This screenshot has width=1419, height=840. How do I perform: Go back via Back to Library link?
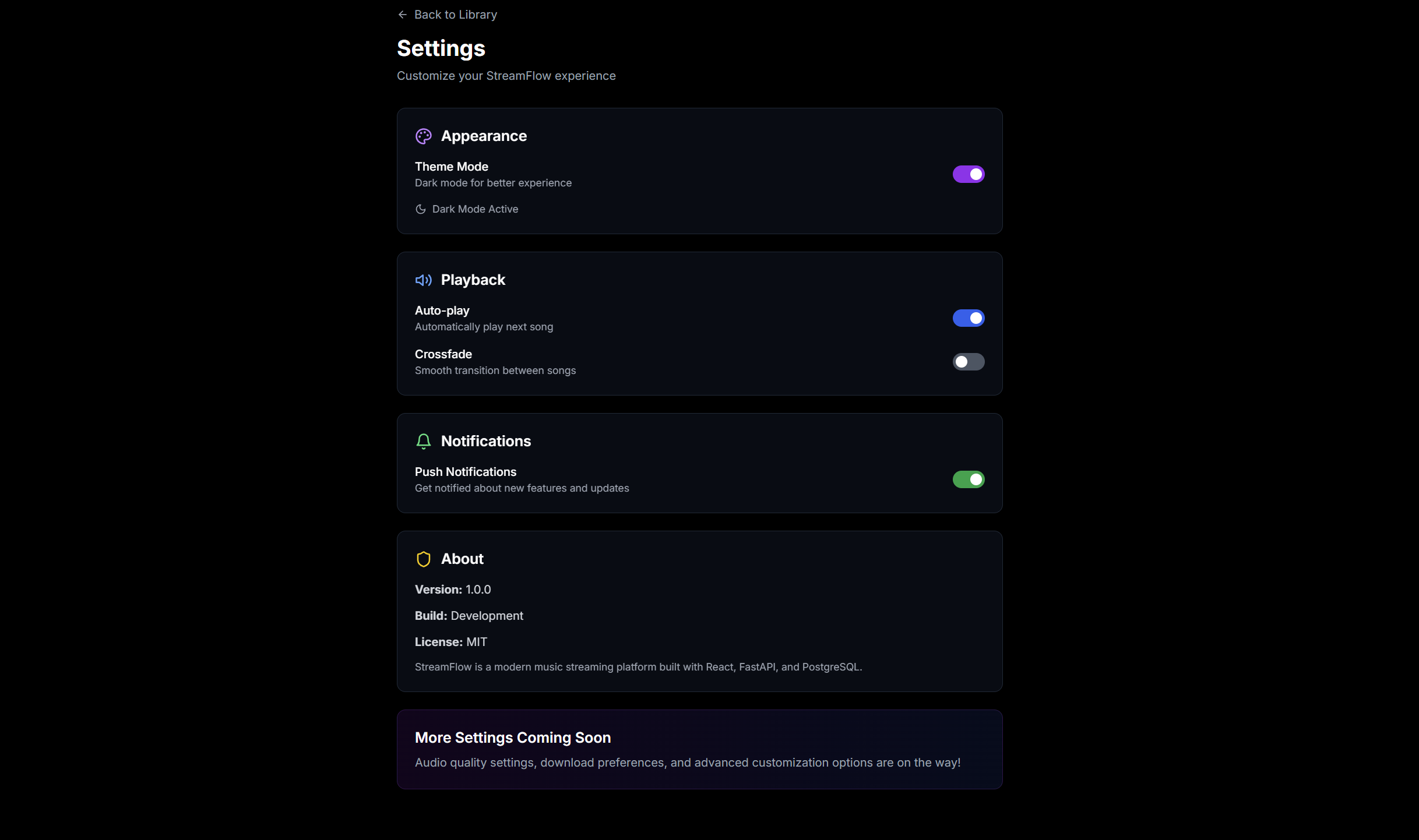(455, 15)
